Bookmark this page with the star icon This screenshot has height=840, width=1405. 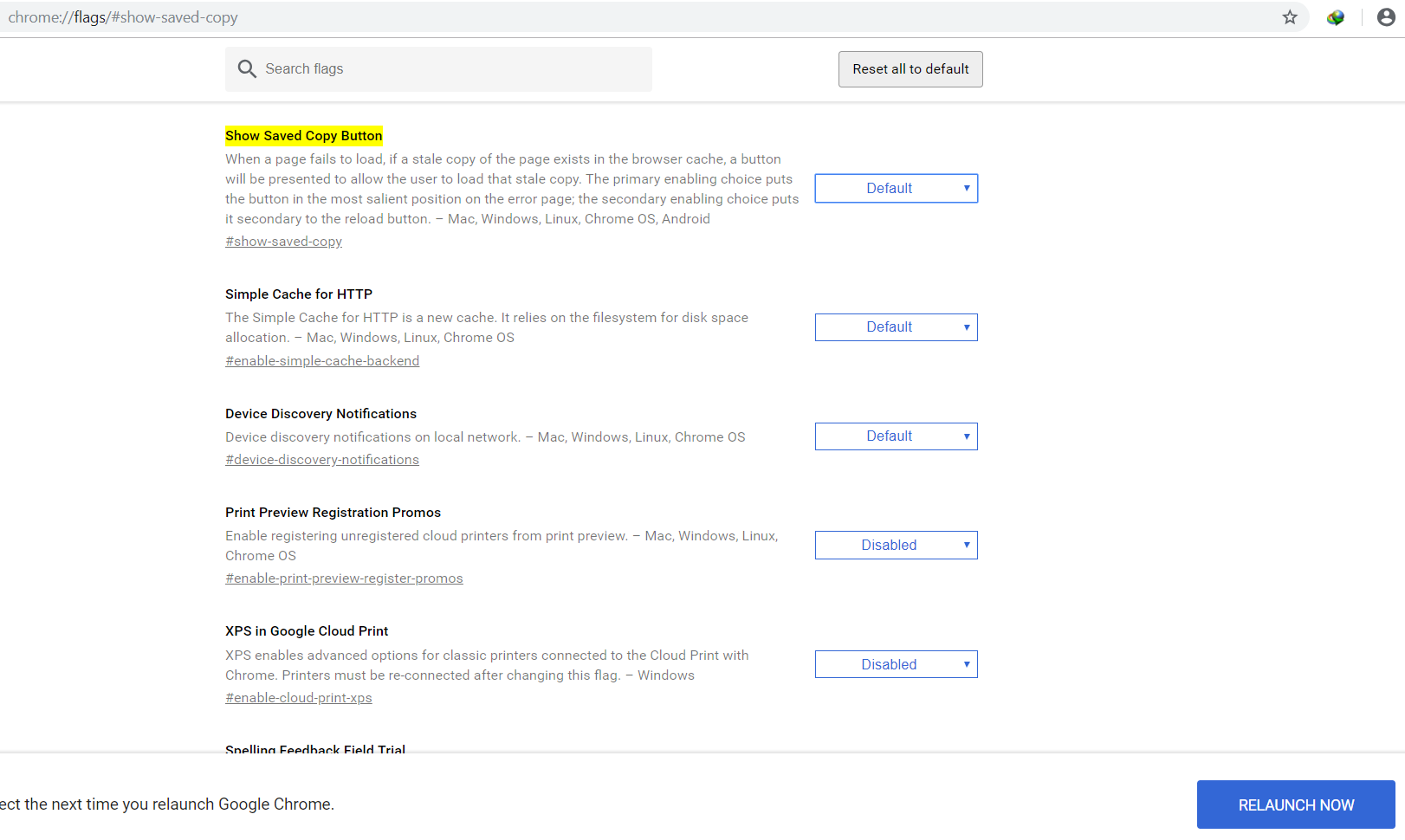[1290, 17]
